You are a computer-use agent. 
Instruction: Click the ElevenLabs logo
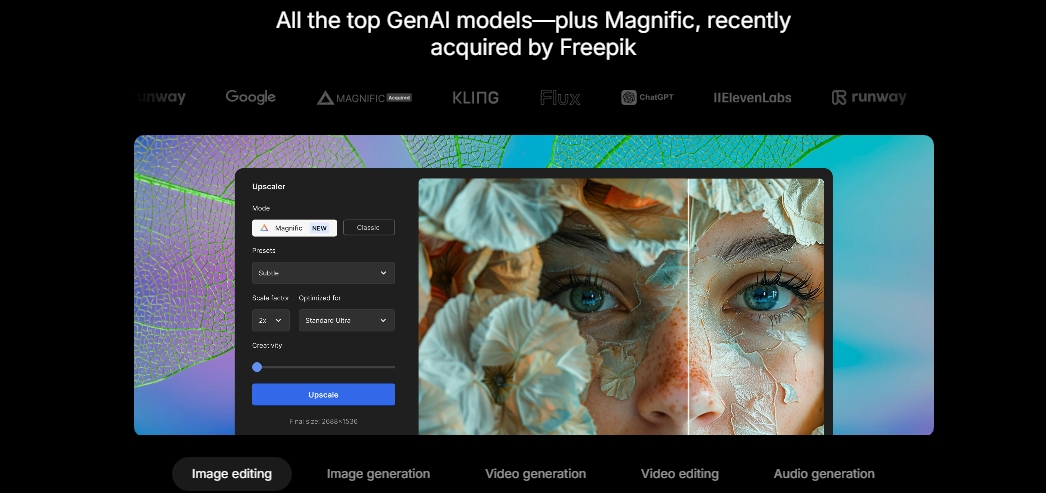[752, 98]
